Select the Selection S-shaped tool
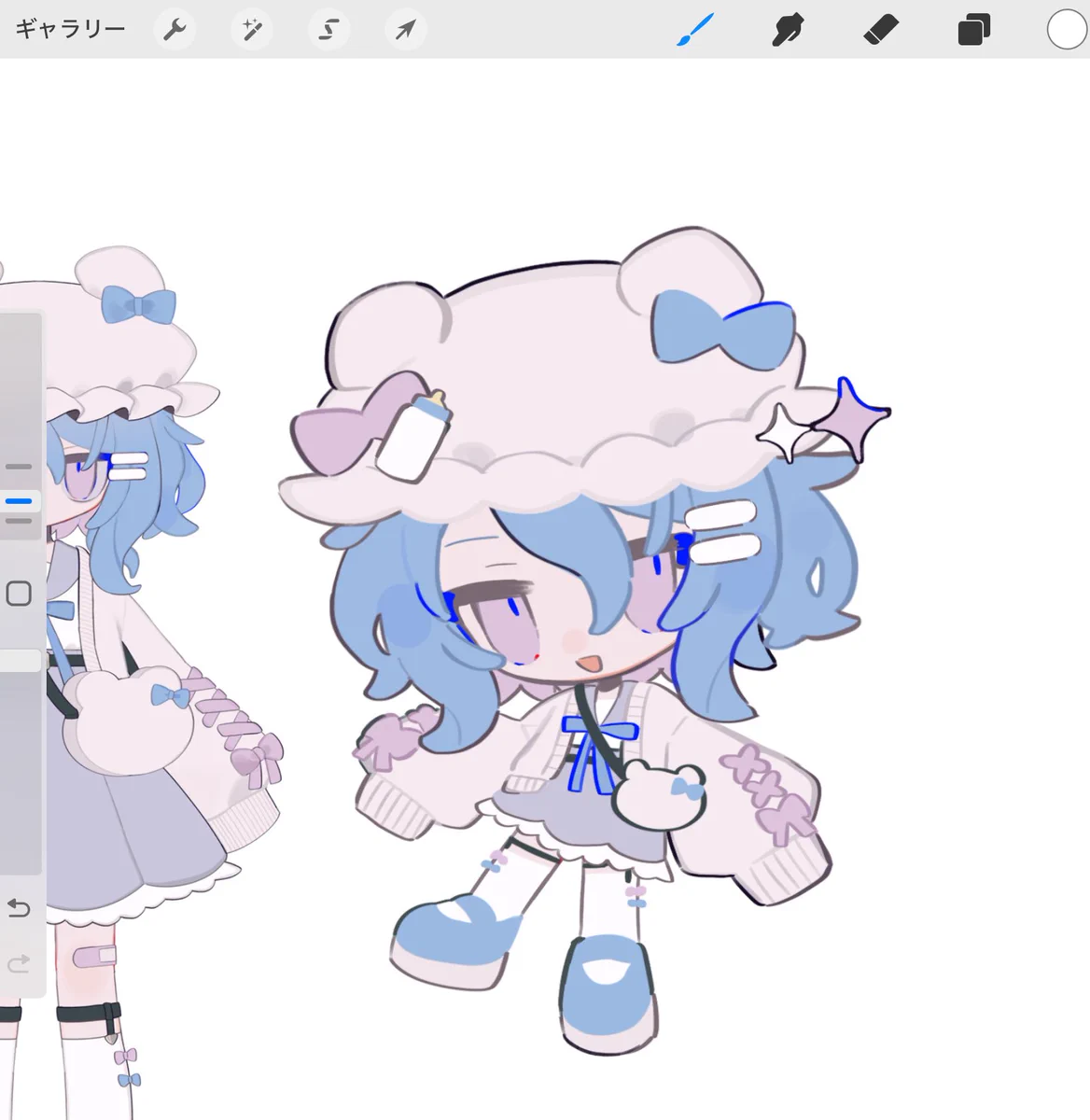The height and width of the screenshot is (1120, 1090). pos(328,30)
